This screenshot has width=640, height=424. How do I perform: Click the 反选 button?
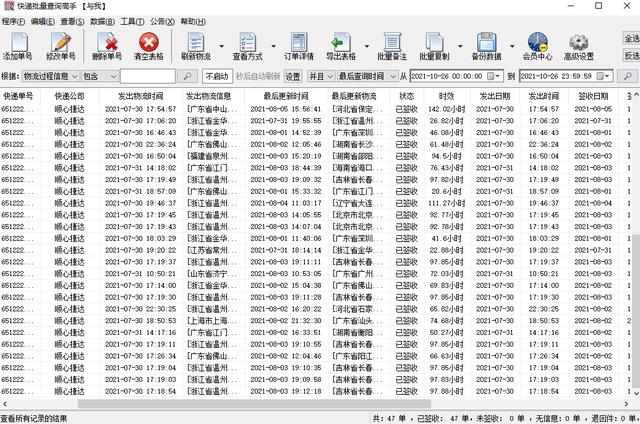pyautogui.click(x=631, y=55)
